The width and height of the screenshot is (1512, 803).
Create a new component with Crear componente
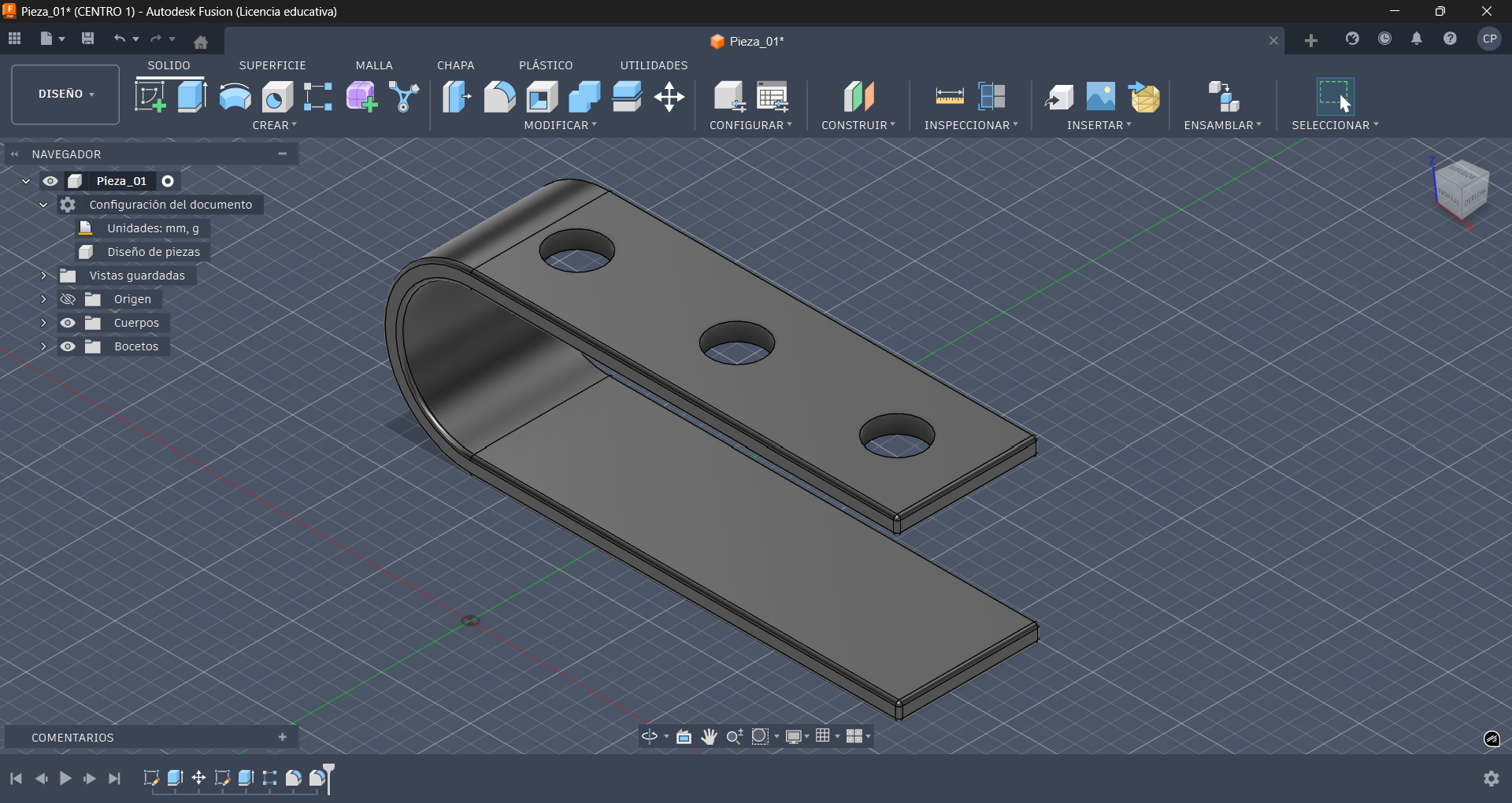[361, 96]
